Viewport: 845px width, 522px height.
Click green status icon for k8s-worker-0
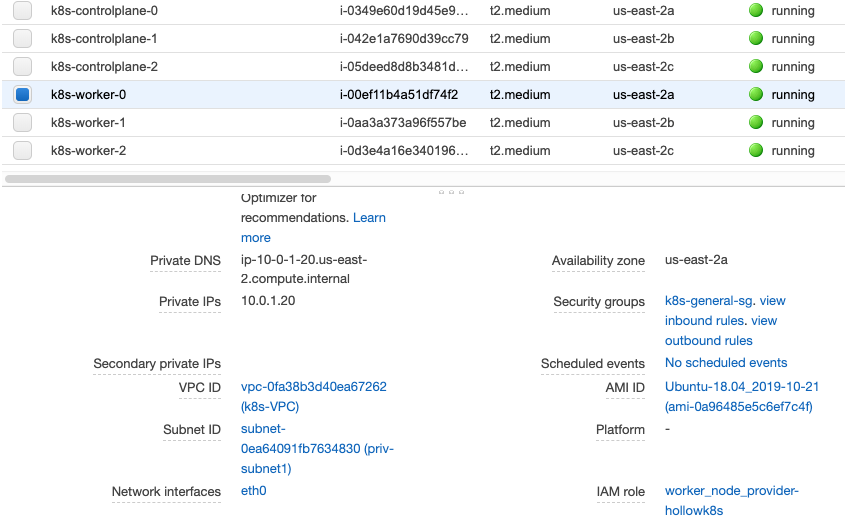coord(755,95)
